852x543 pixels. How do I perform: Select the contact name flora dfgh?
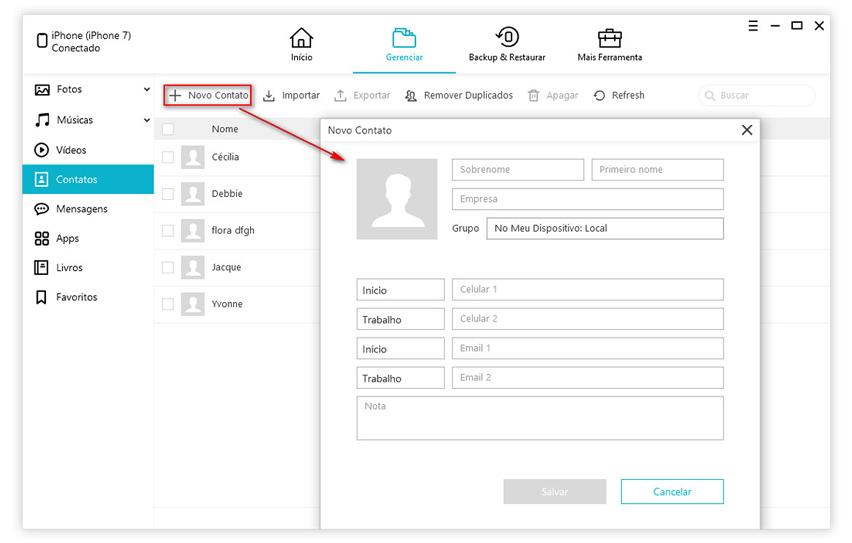point(233,230)
